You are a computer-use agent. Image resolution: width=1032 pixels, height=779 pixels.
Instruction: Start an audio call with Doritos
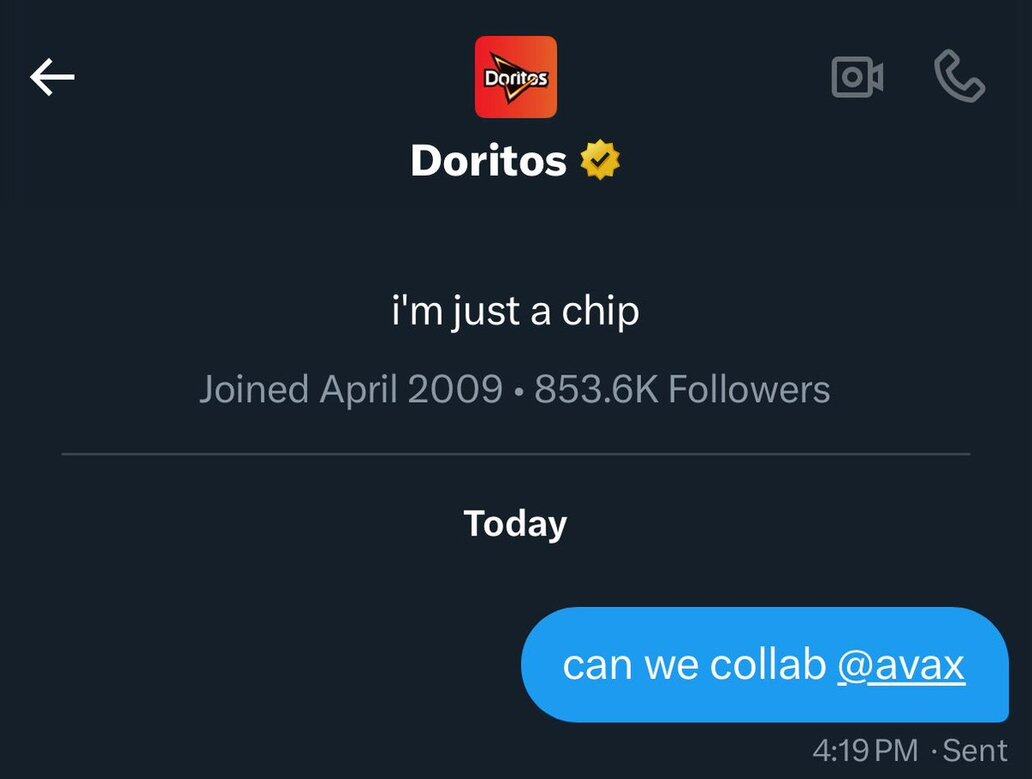click(x=960, y=76)
